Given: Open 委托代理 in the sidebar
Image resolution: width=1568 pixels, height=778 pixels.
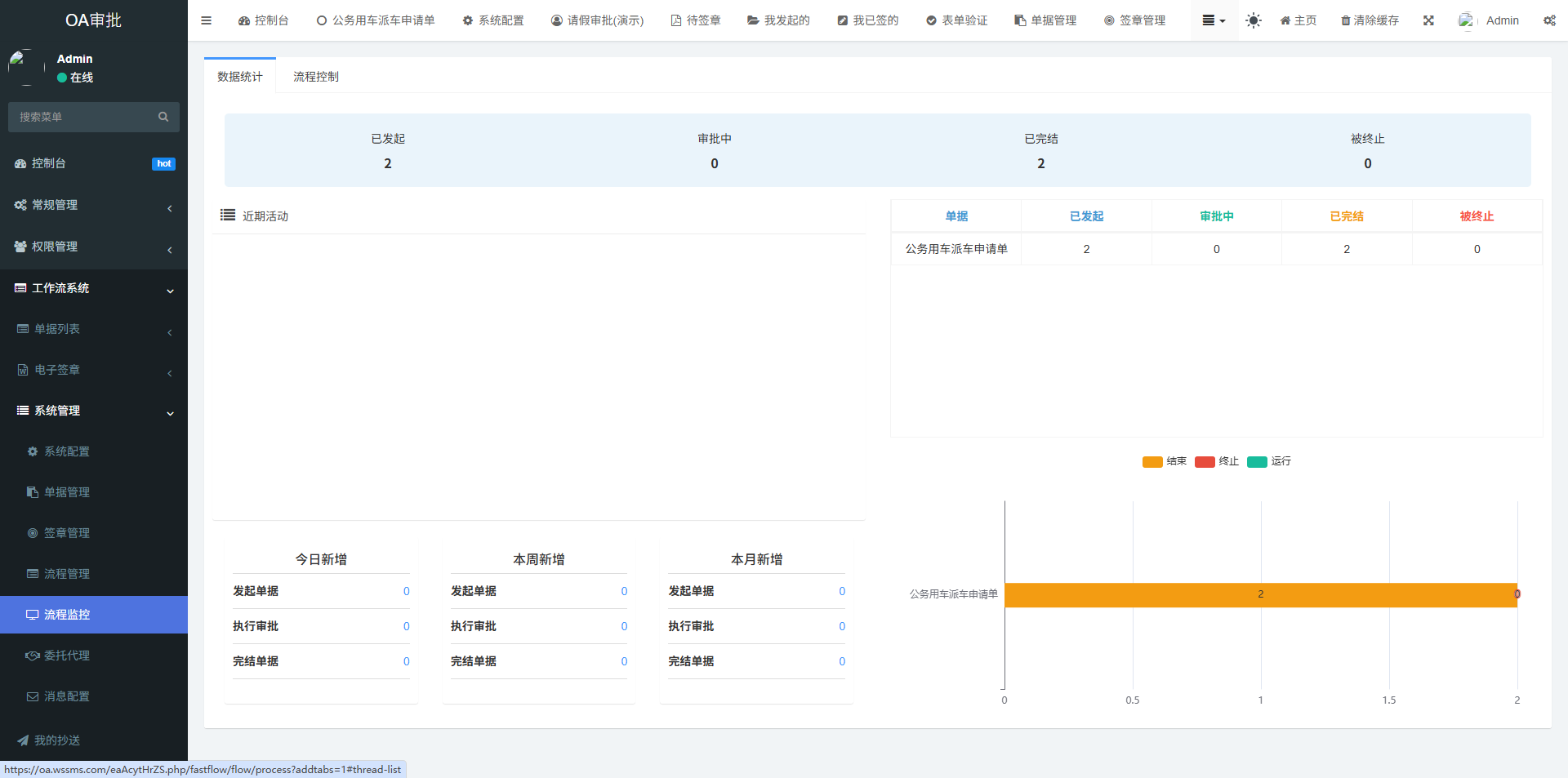Looking at the screenshot, I should click(x=67, y=656).
